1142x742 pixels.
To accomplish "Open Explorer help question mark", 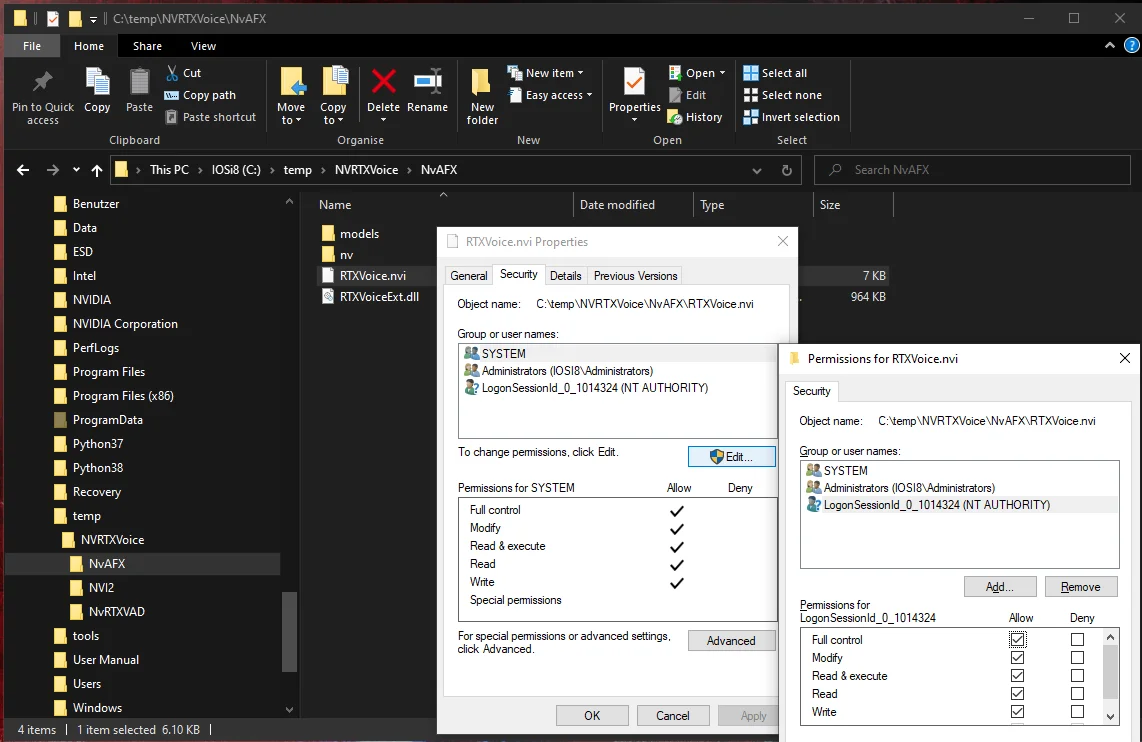I will [x=1131, y=45].
